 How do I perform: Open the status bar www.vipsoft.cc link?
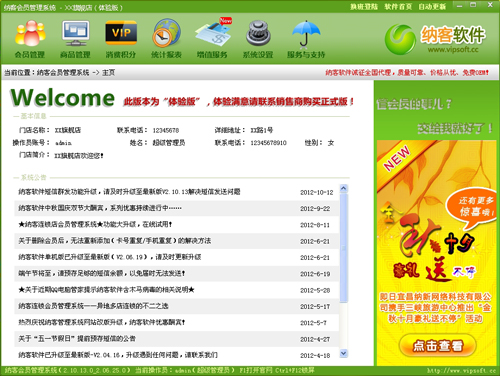click(x=461, y=371)
